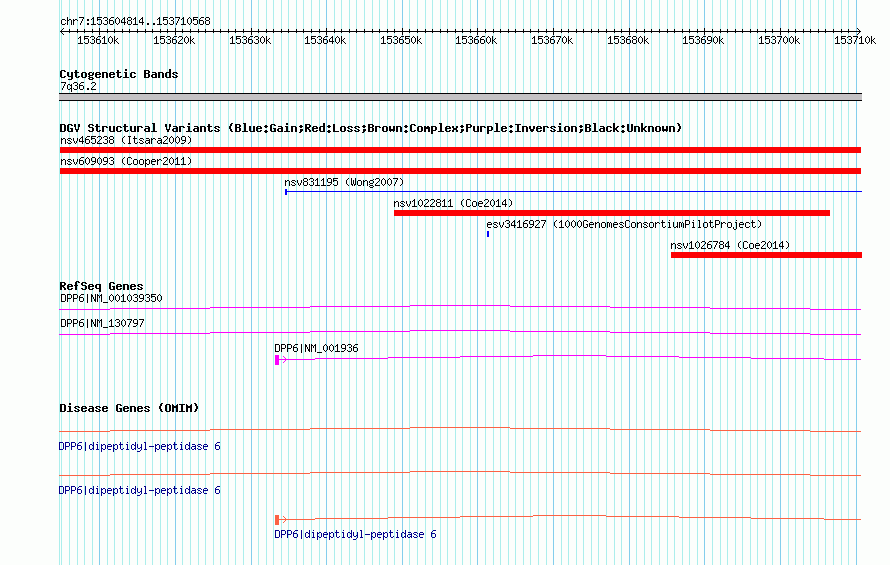Click the DPP6|NM_001039350 transcript label

pyautogui.click(x=111, y=298)
